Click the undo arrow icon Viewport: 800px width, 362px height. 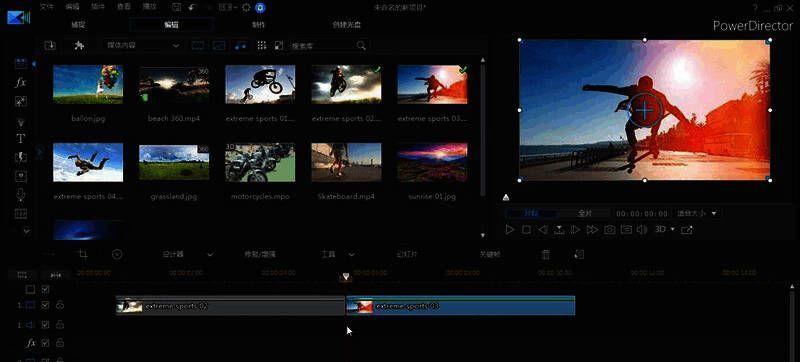click(x=192, y=7)
